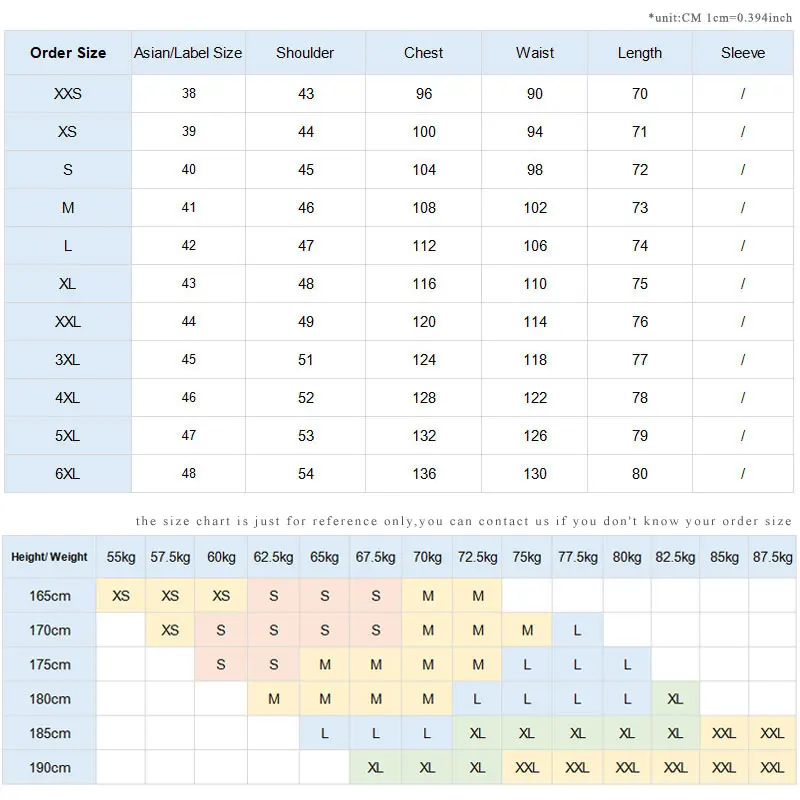
Task: Click the 3XL order size row label
Action: click(68, 360)
